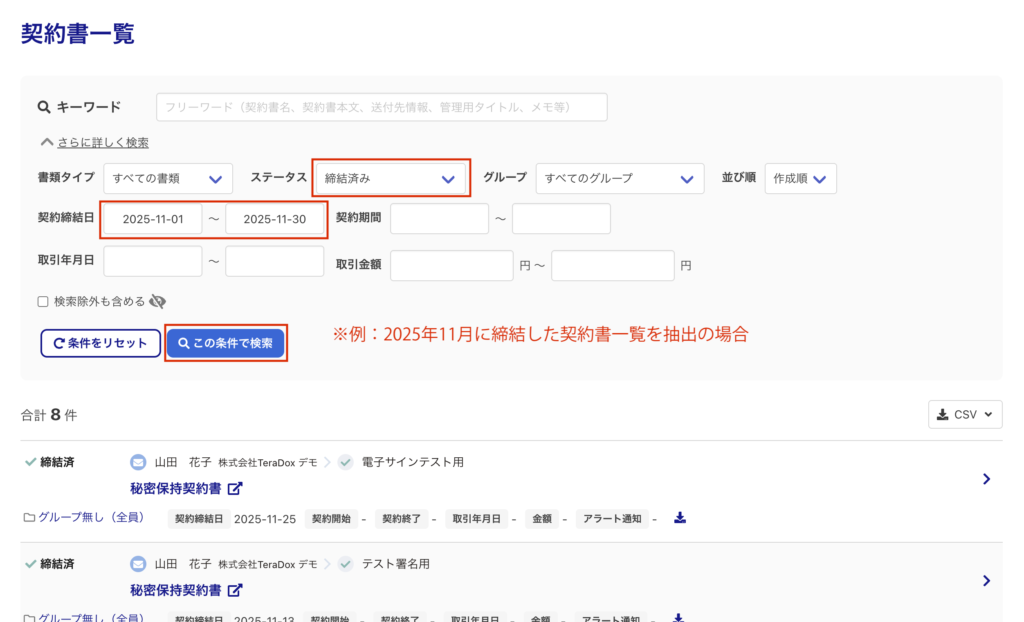This screenshot has width=1024, height=622.
Task: Open the ステータス dropdown showing 締結済み
Action: coord(389,178)
